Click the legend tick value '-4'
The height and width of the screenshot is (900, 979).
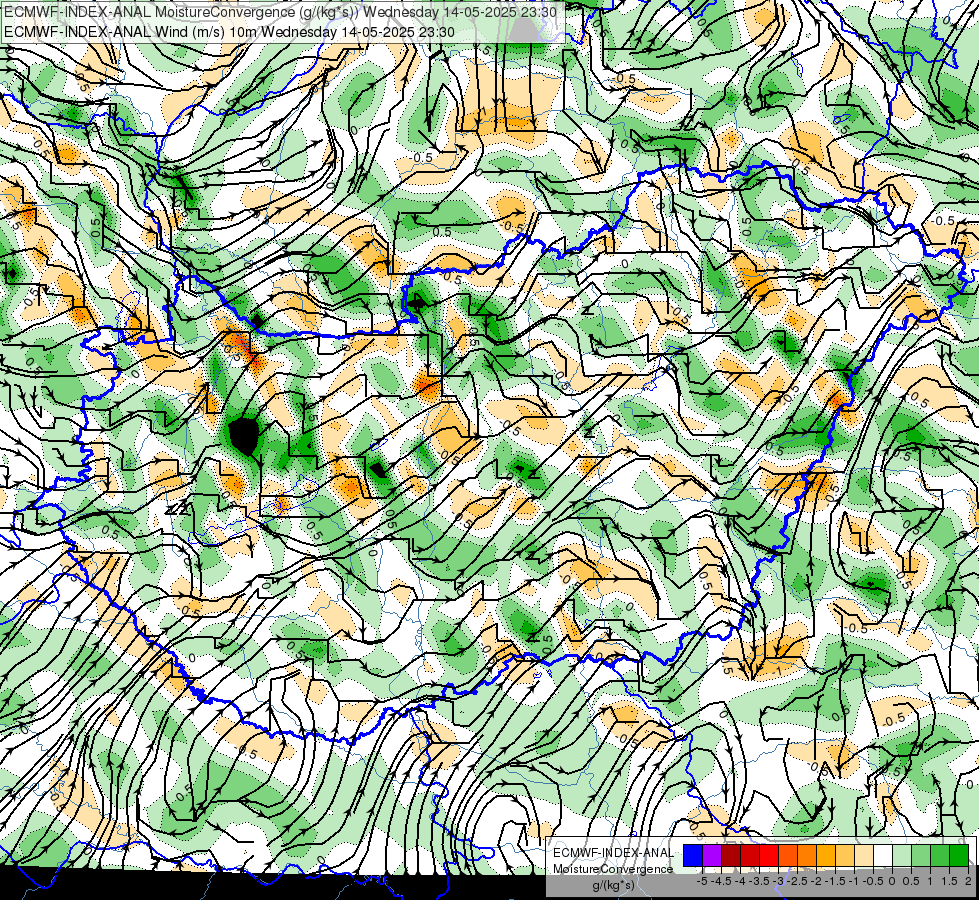pyautogui.click(x=740, y=881)
